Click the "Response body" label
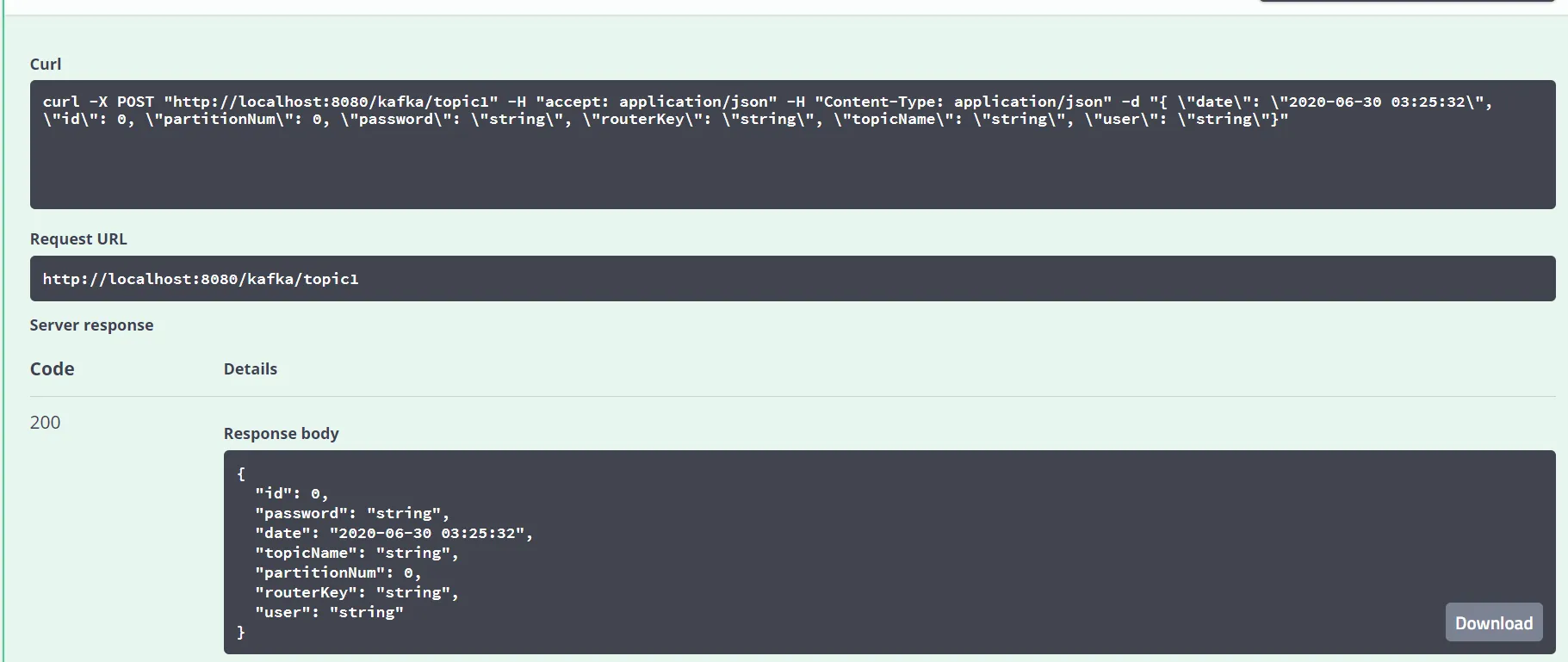The image size is (1568, 662). 281,434
